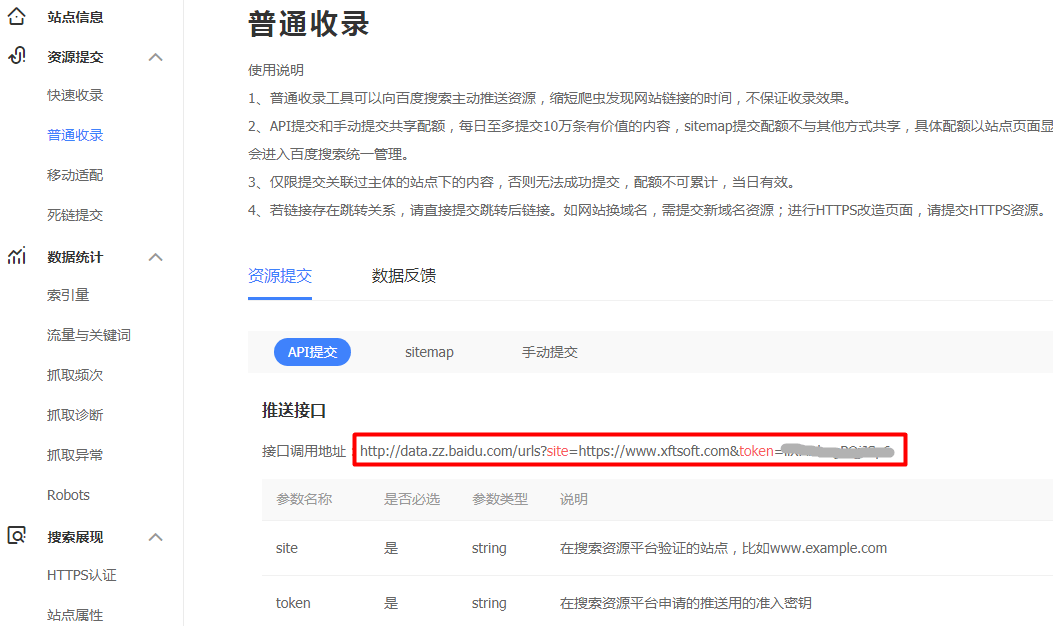This screenshot has height=626, width=1053.
Task: Open HTTPS认证 page
Action: (82, 575)
